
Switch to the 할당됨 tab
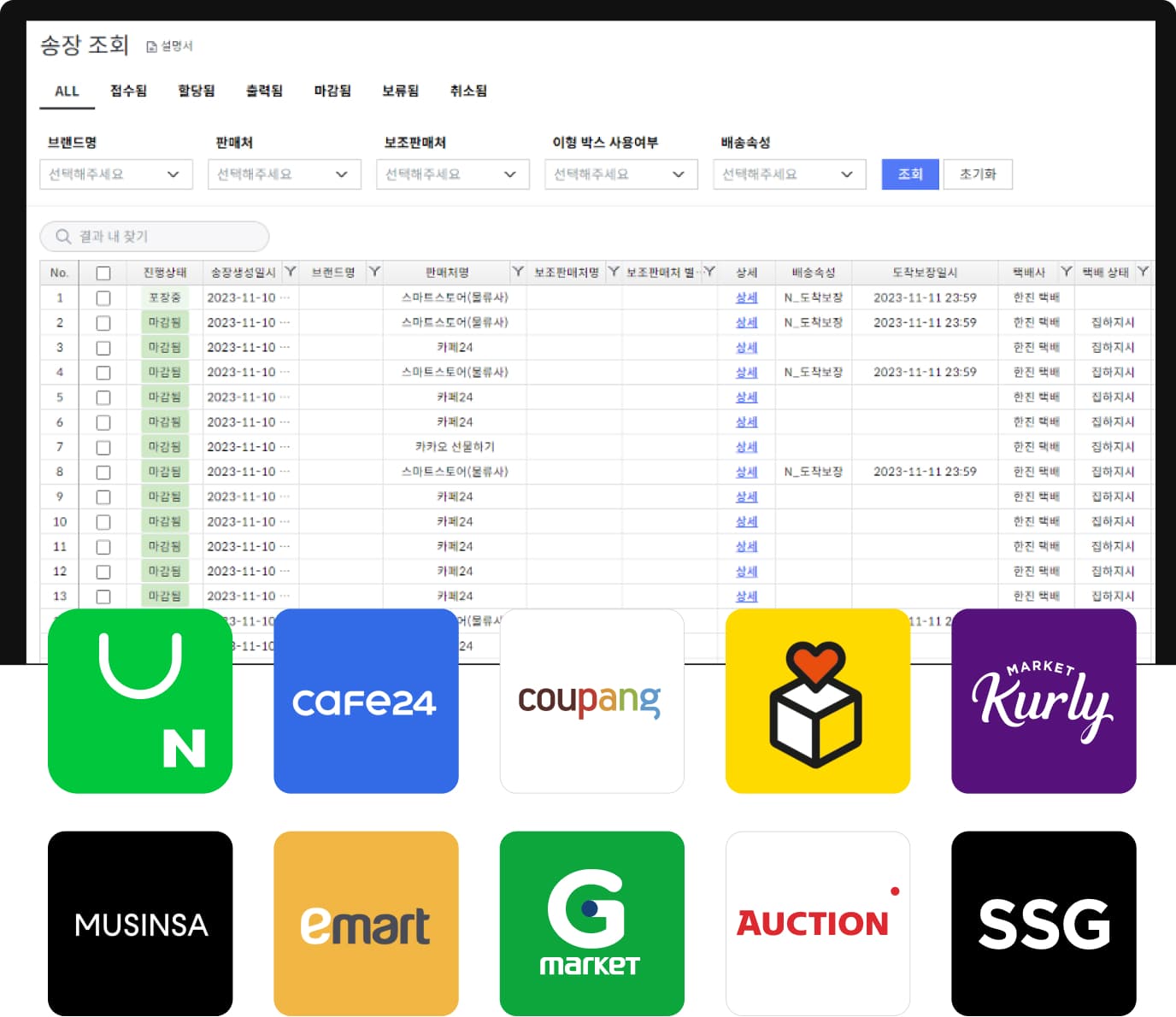[x=197, y=91]
